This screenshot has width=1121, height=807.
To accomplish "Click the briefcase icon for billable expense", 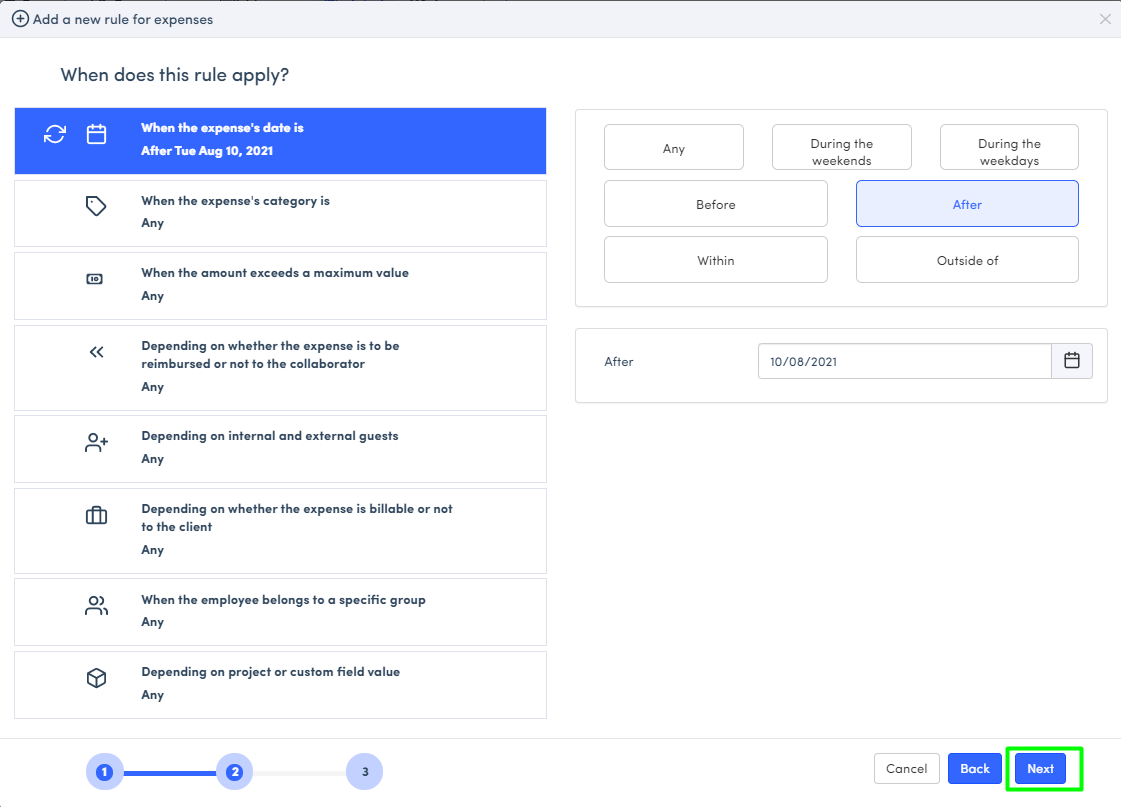I will point(96,516).
